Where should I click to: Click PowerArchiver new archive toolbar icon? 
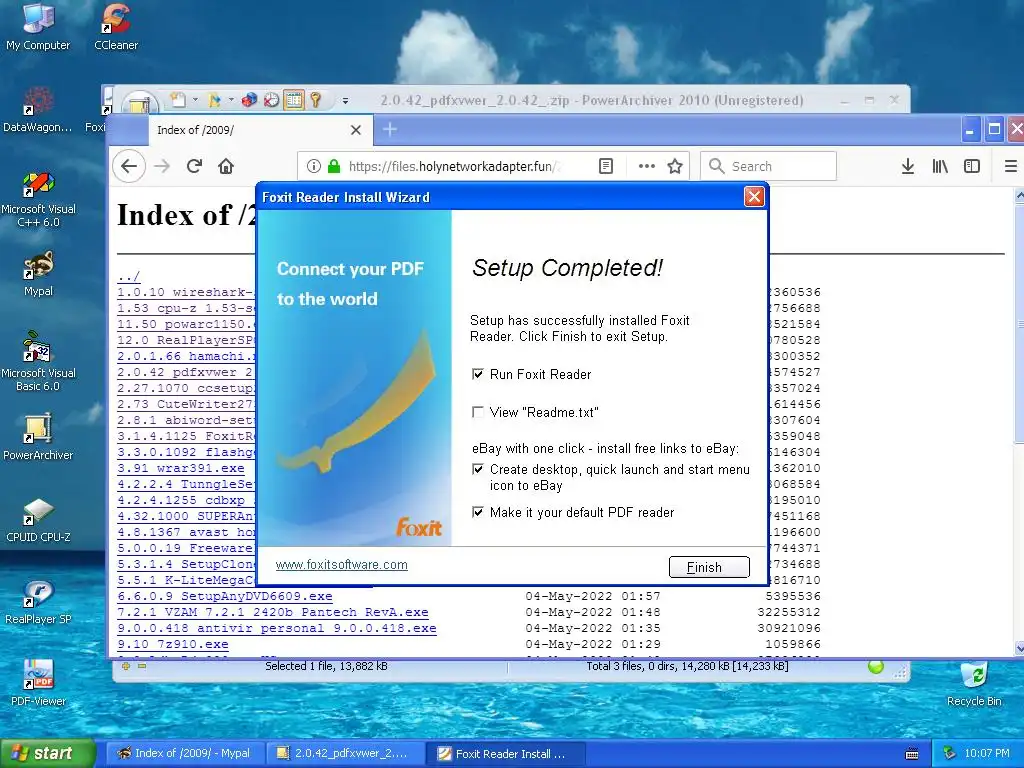pyautogui.click(x=177, y=100)
